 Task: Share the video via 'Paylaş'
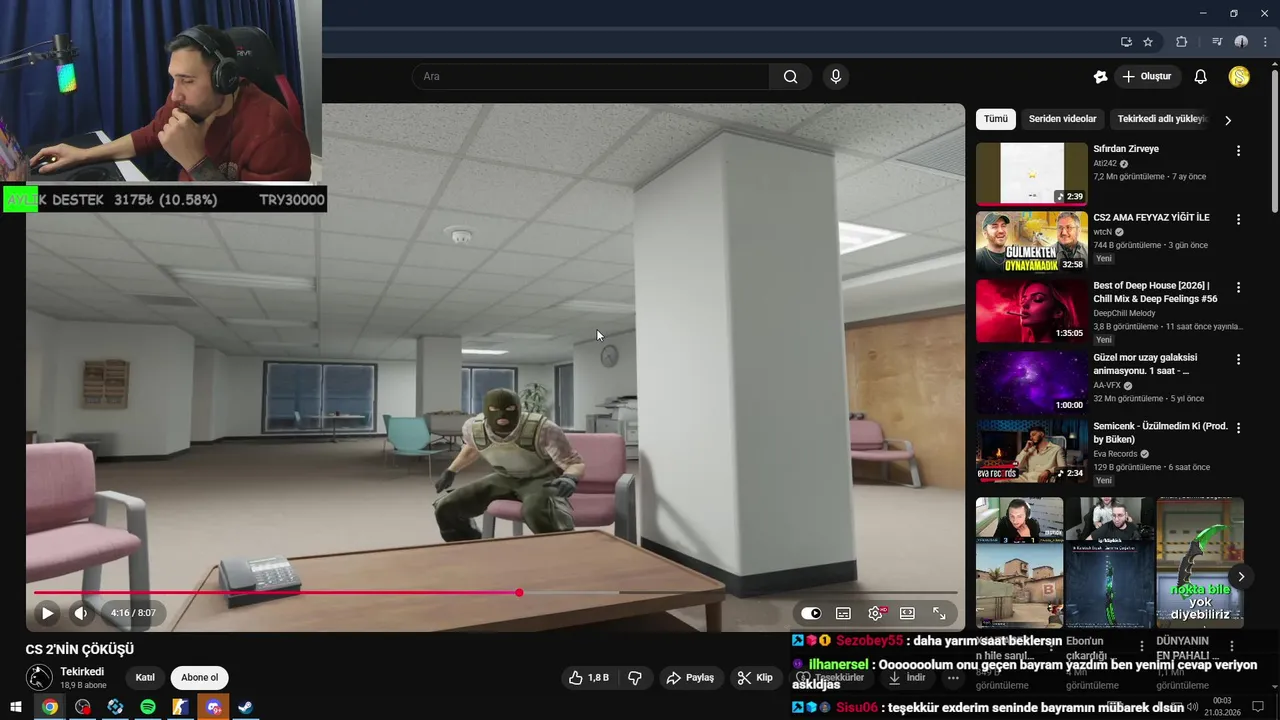coord(690,678)
